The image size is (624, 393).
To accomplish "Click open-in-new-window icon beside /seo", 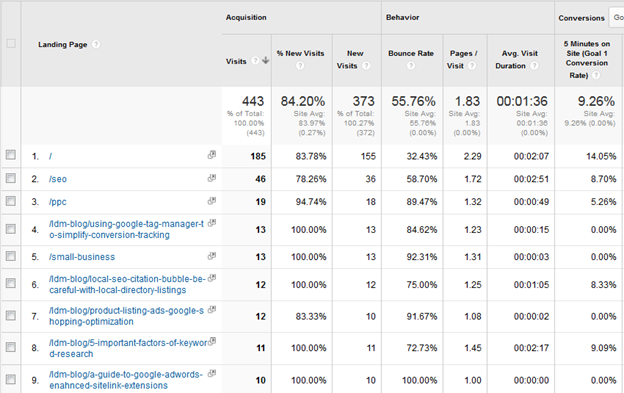I will point(212,178).
